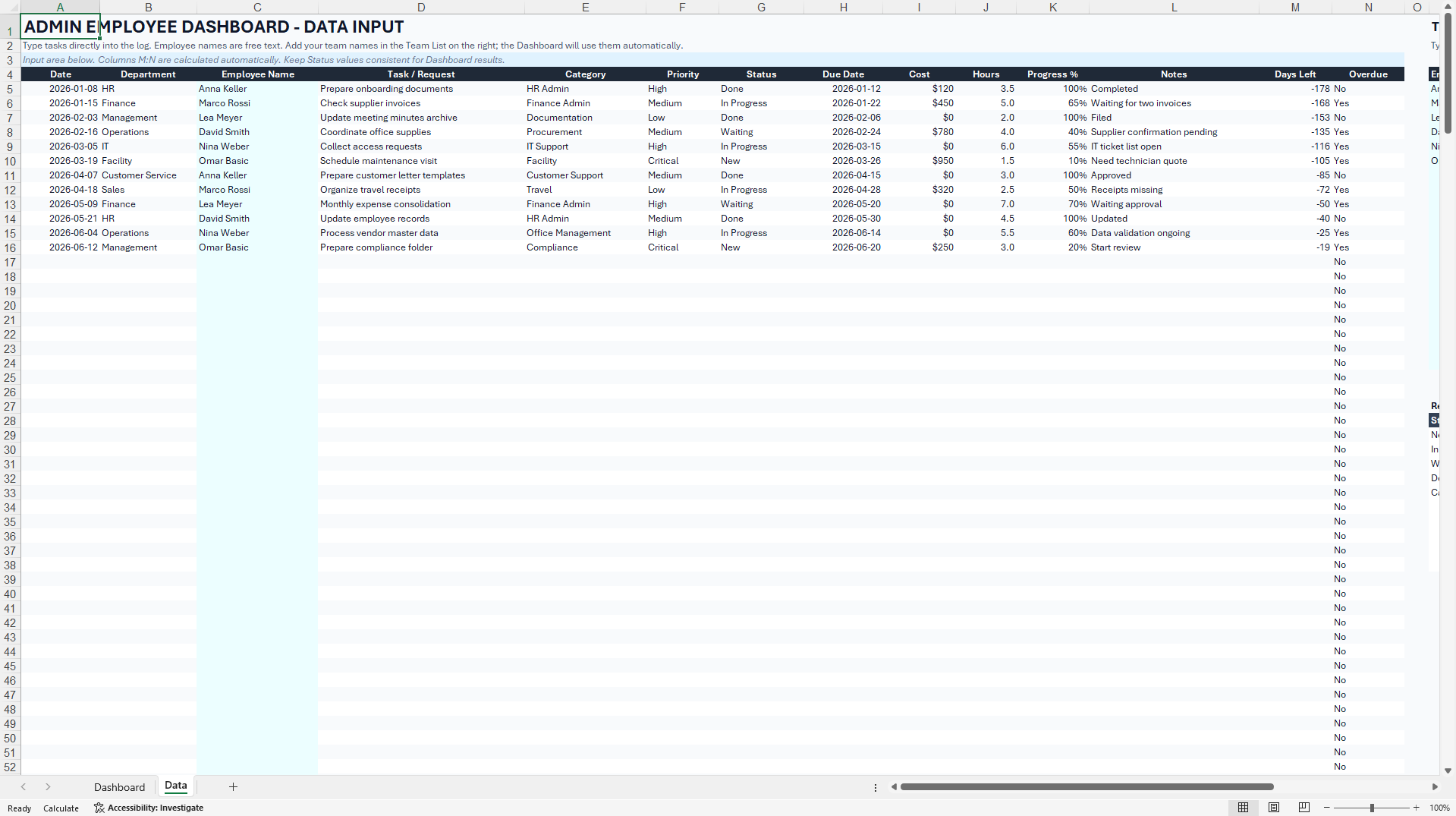Click the horizontal scrollbar thumb
The image size is (1456, 816).
(1086, 787)
